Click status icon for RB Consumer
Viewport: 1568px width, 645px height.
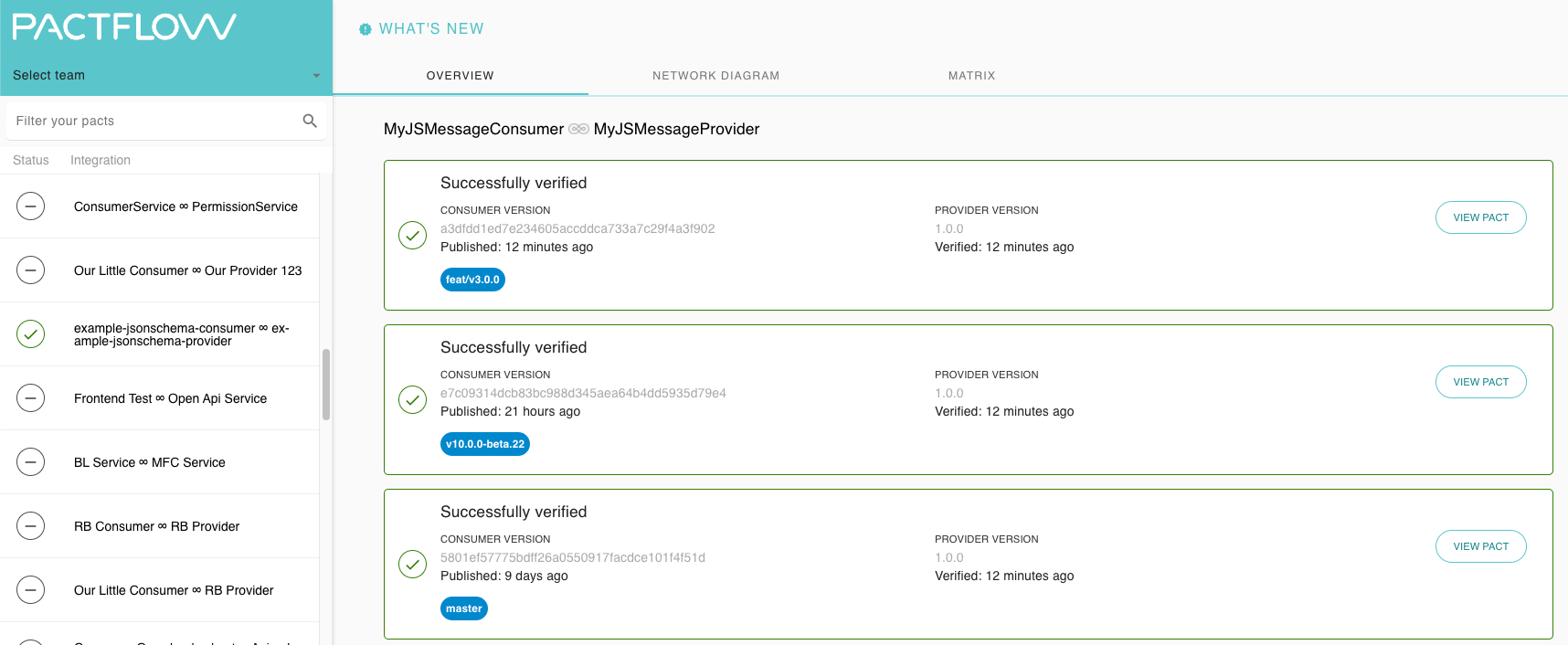click(x=31, y=526)
